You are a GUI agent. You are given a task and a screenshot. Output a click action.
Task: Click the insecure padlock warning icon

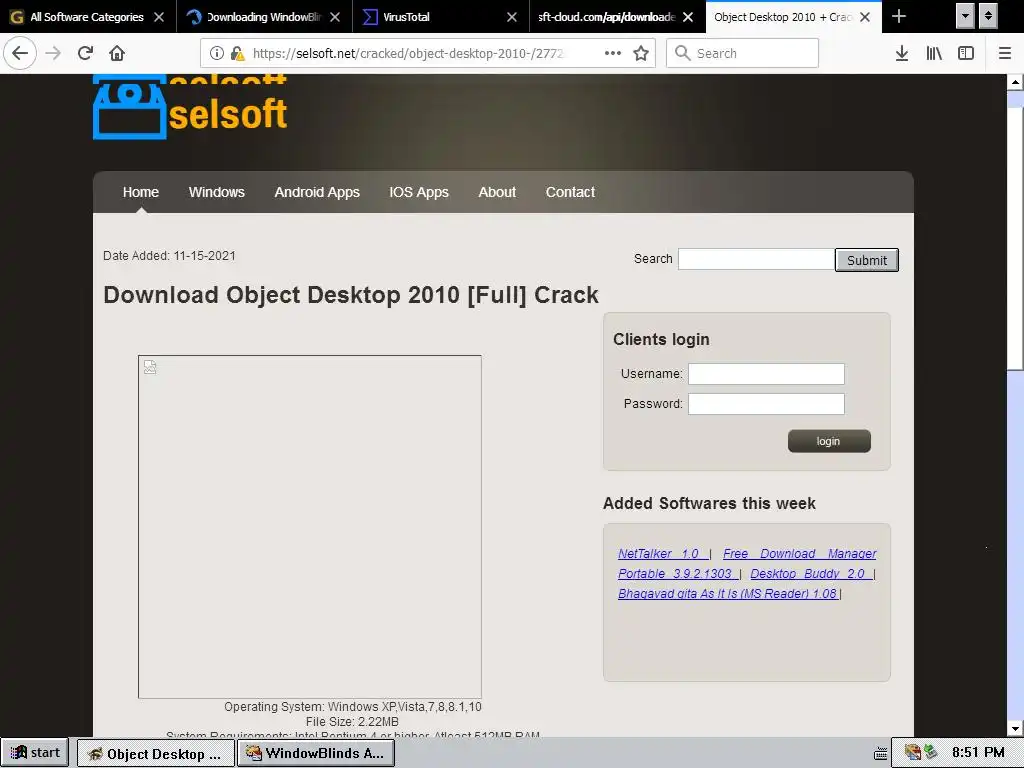pos(238,53)
